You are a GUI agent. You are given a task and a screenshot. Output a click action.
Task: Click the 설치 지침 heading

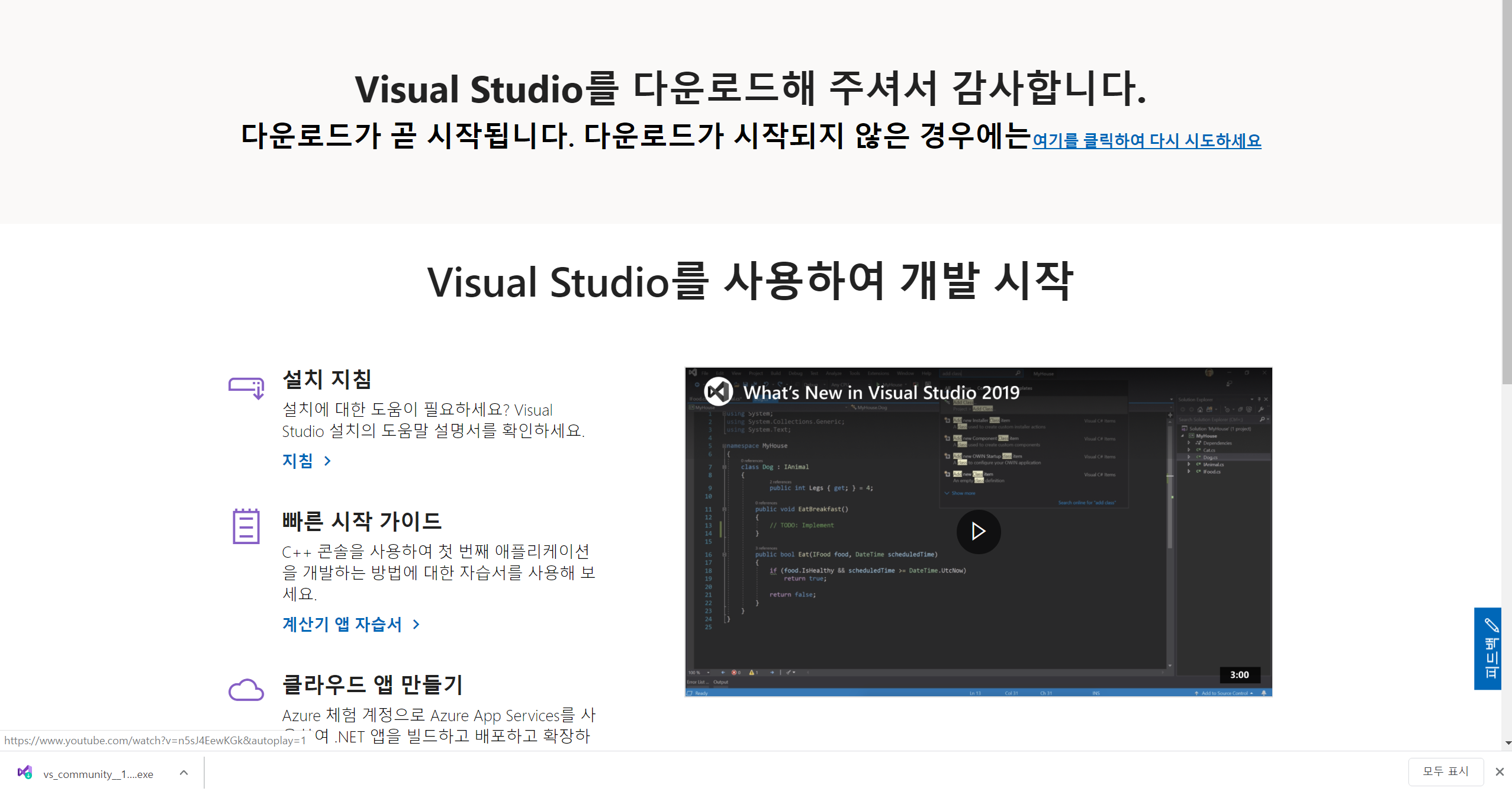point(327,379)
